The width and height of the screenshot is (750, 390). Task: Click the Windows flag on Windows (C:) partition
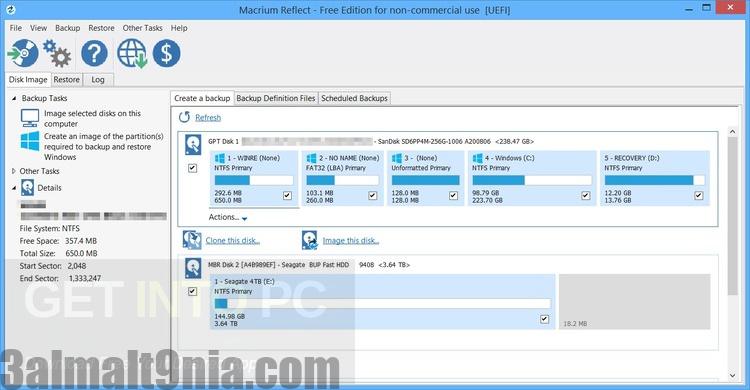point(477,158)
